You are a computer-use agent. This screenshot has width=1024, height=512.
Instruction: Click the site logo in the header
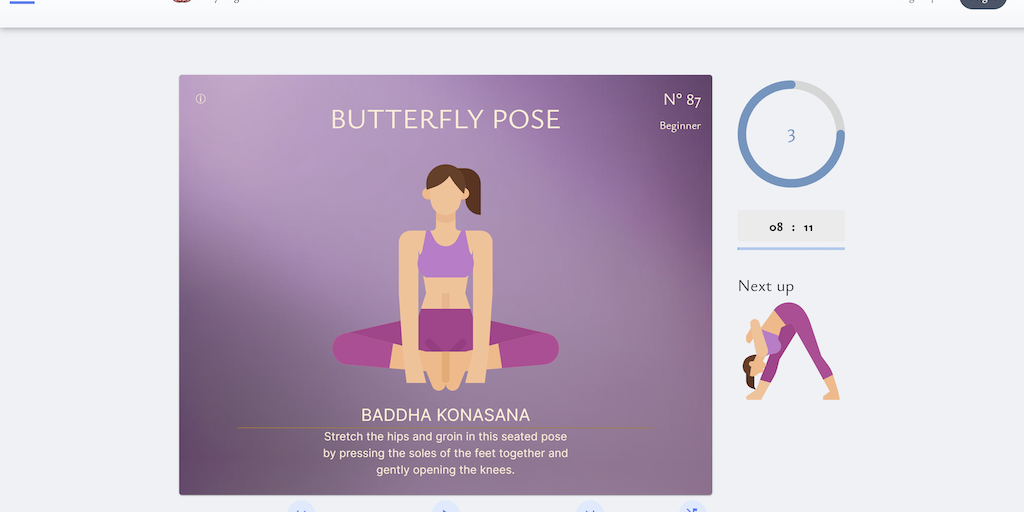pos(182,2)
